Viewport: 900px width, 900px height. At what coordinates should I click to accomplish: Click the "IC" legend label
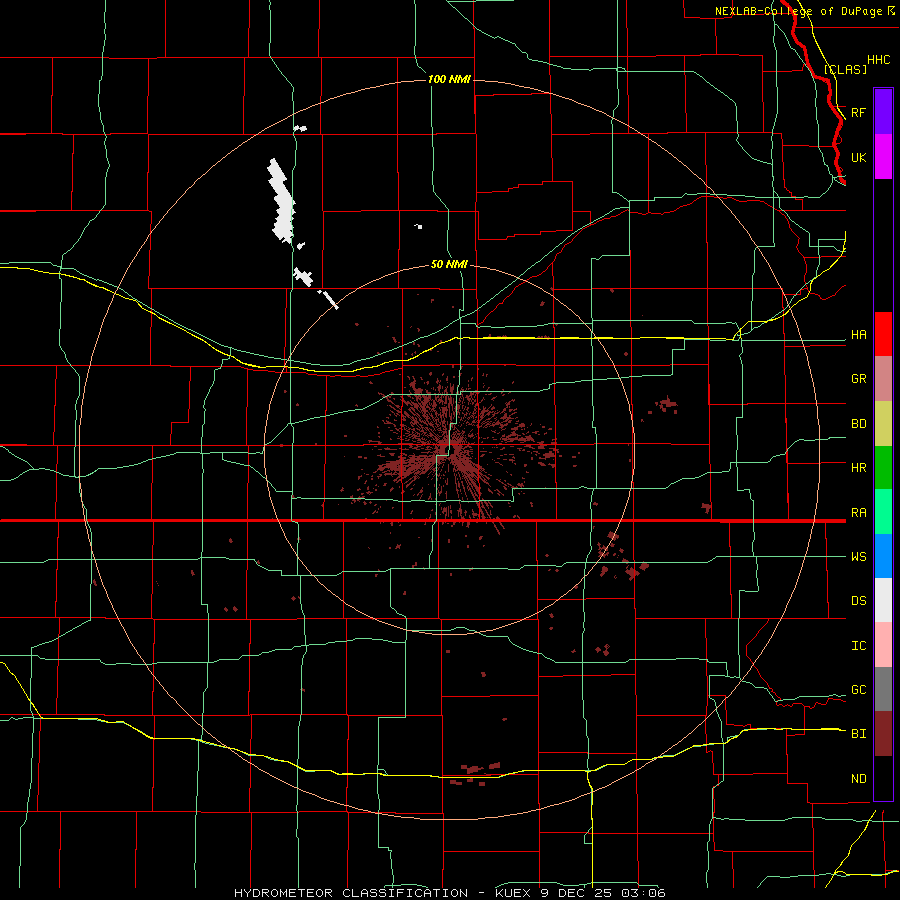click(x=858, y=646)
